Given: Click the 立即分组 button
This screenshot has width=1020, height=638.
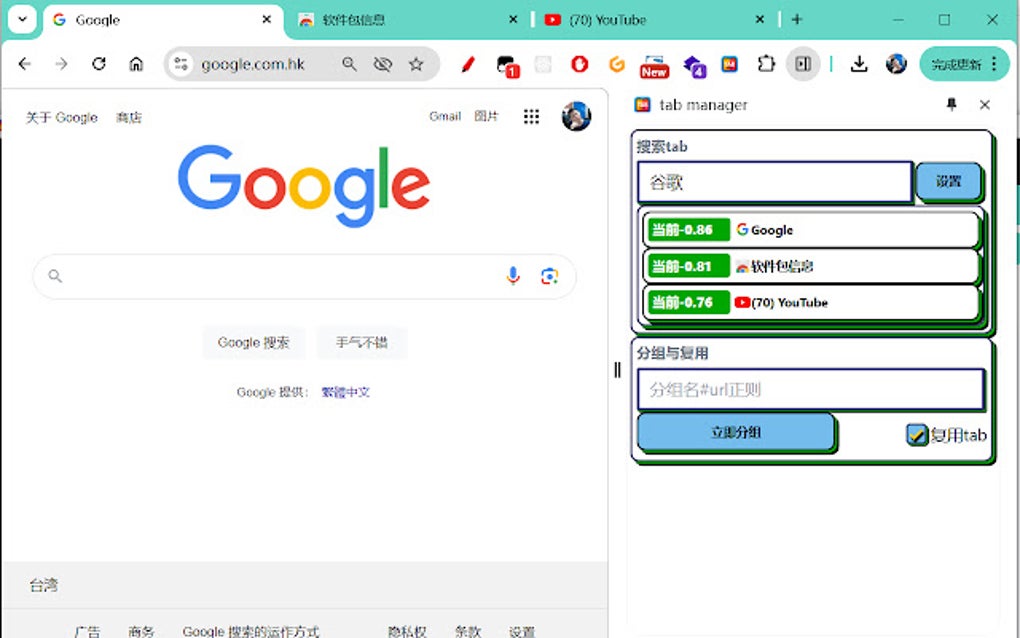Looking at the screenshot, I should point(736,432).
